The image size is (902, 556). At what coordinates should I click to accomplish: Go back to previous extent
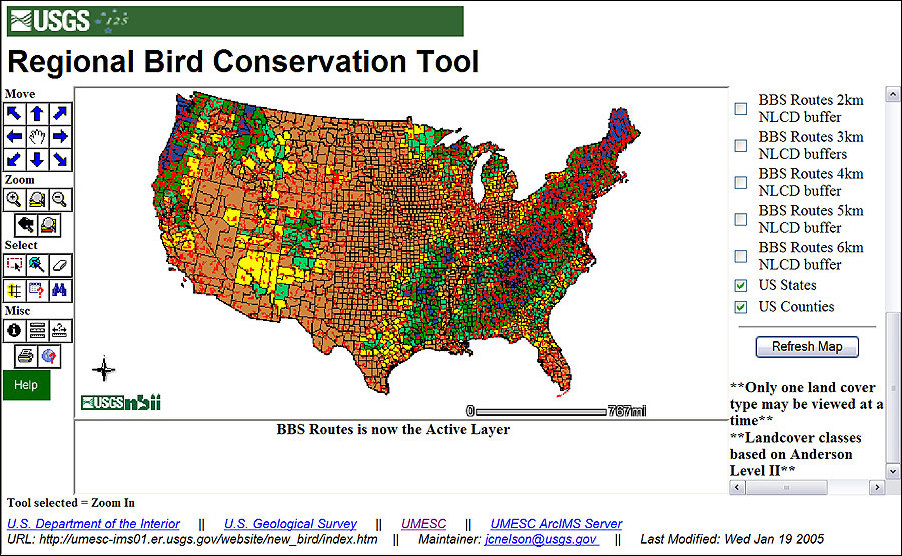coord(26,225)
